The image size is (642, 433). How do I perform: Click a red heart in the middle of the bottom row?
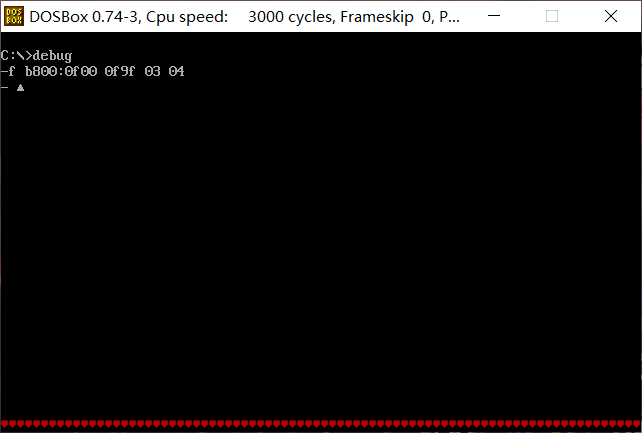click(x=316, y=424)
